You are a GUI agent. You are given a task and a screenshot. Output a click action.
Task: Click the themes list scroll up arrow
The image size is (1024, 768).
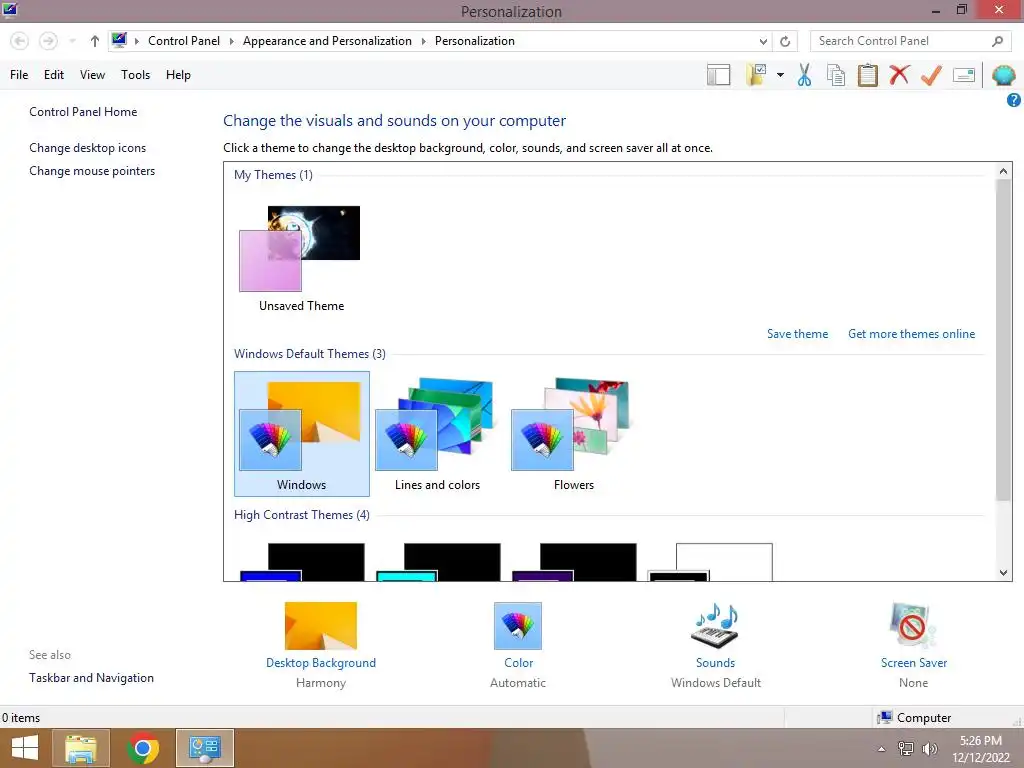click(x=1003, y=171)
